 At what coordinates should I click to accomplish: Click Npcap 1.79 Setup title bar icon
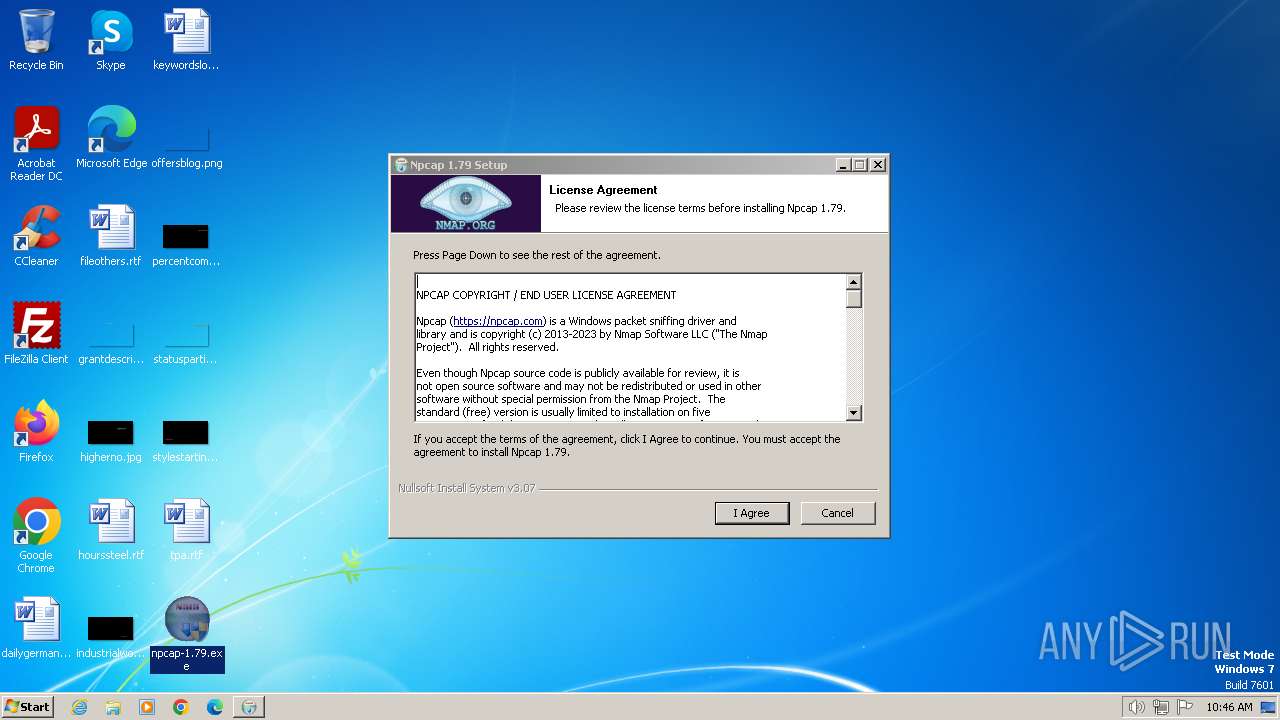pos(401,165)
